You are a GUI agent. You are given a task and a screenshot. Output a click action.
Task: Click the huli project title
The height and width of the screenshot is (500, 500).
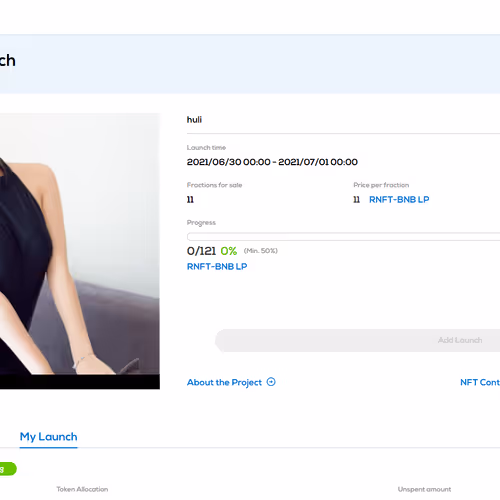[x=194, y=120]
